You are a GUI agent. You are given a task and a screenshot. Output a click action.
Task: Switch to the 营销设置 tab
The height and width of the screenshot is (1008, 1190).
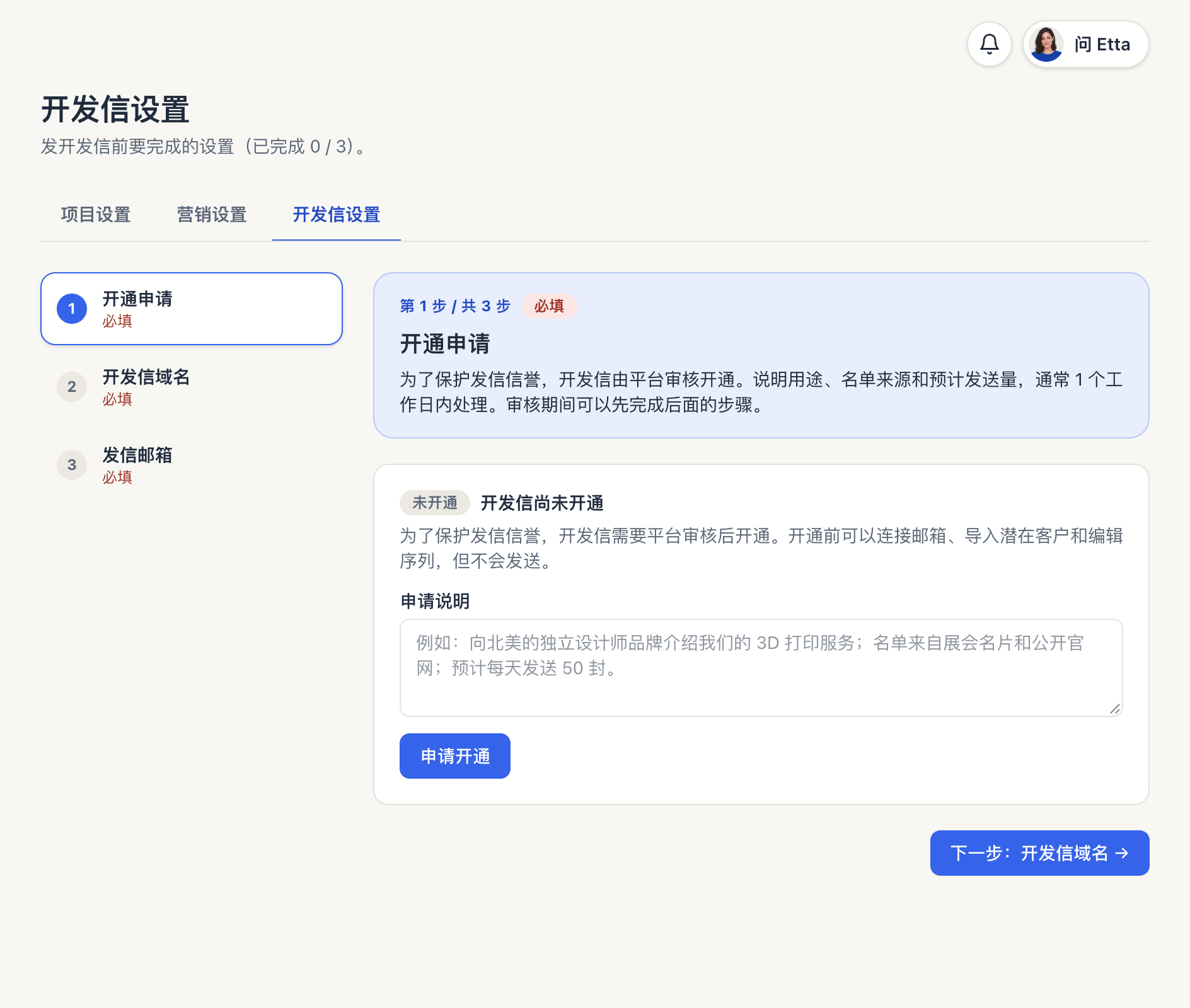point(212,215)
